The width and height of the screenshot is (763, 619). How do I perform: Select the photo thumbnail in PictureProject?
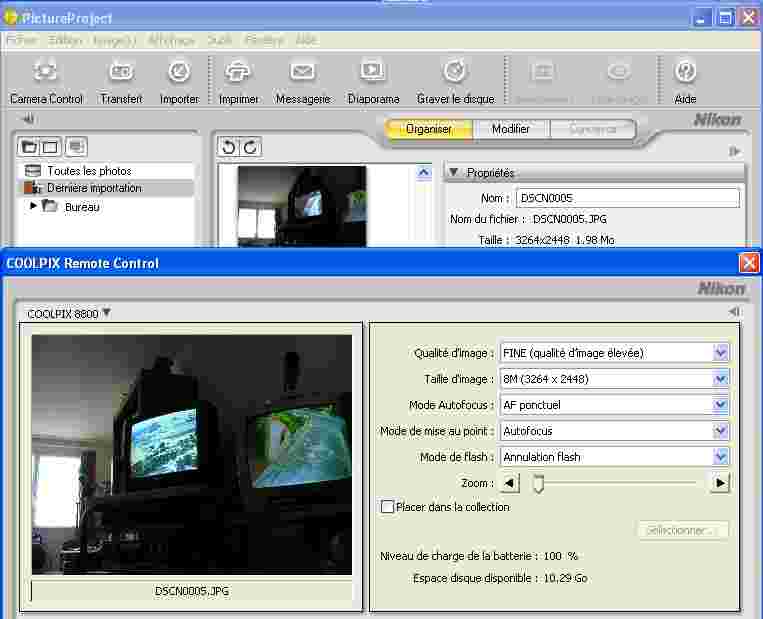click(302, 206)
